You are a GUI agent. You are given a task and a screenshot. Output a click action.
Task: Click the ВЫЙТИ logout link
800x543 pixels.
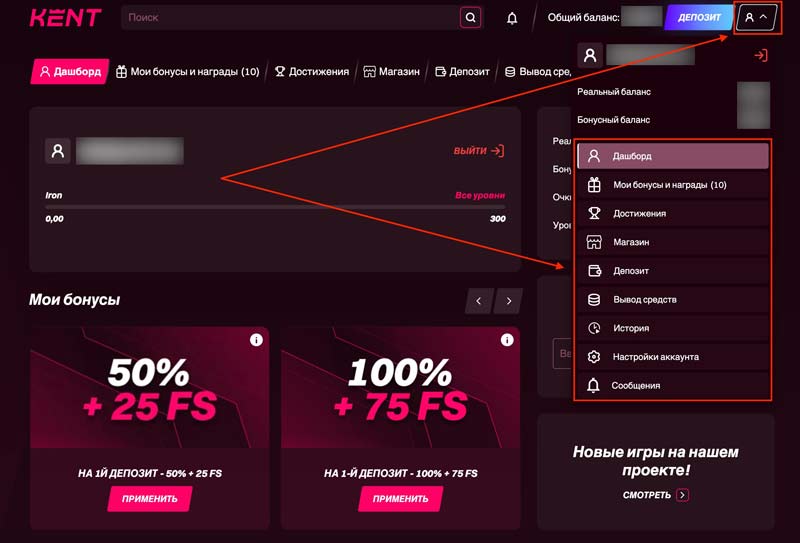tap(478, 151)
